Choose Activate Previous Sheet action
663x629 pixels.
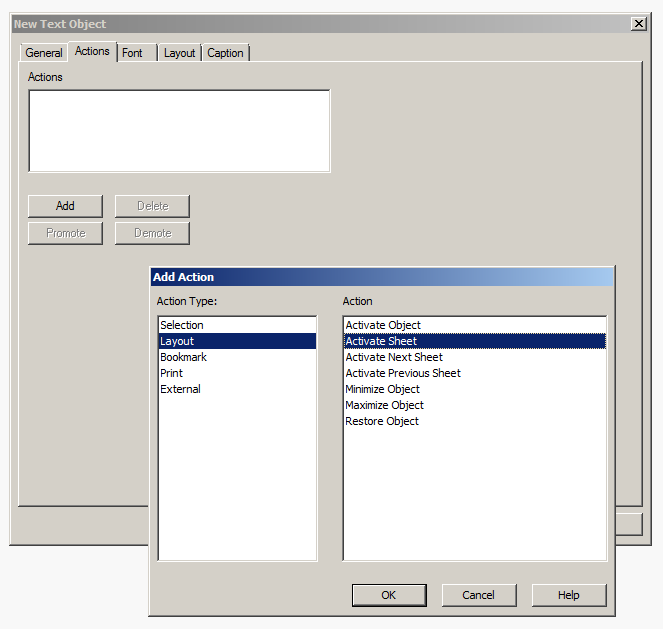475,373
